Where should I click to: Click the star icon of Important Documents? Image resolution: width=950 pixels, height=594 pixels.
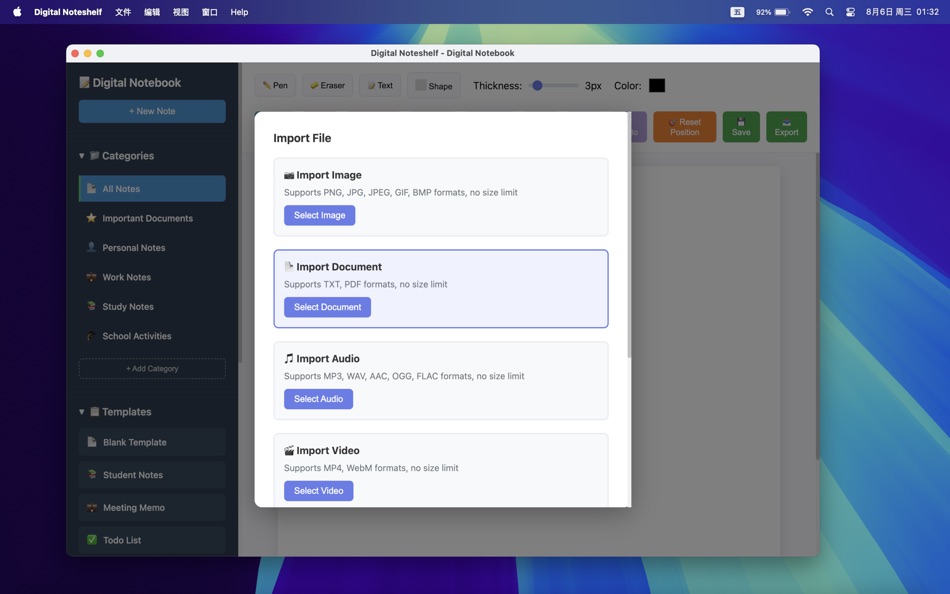point(91,218)
